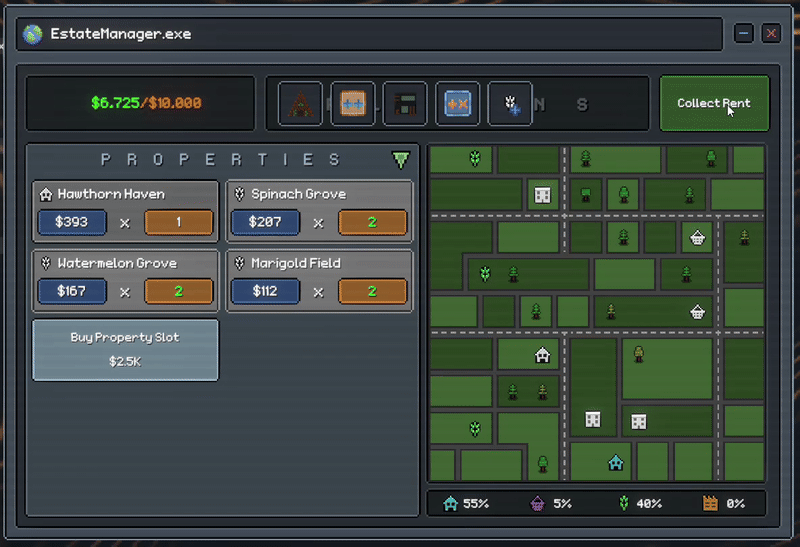Click the $6.725/$10.000 money progress display
The image size is (800, 547).
point(146,103)
